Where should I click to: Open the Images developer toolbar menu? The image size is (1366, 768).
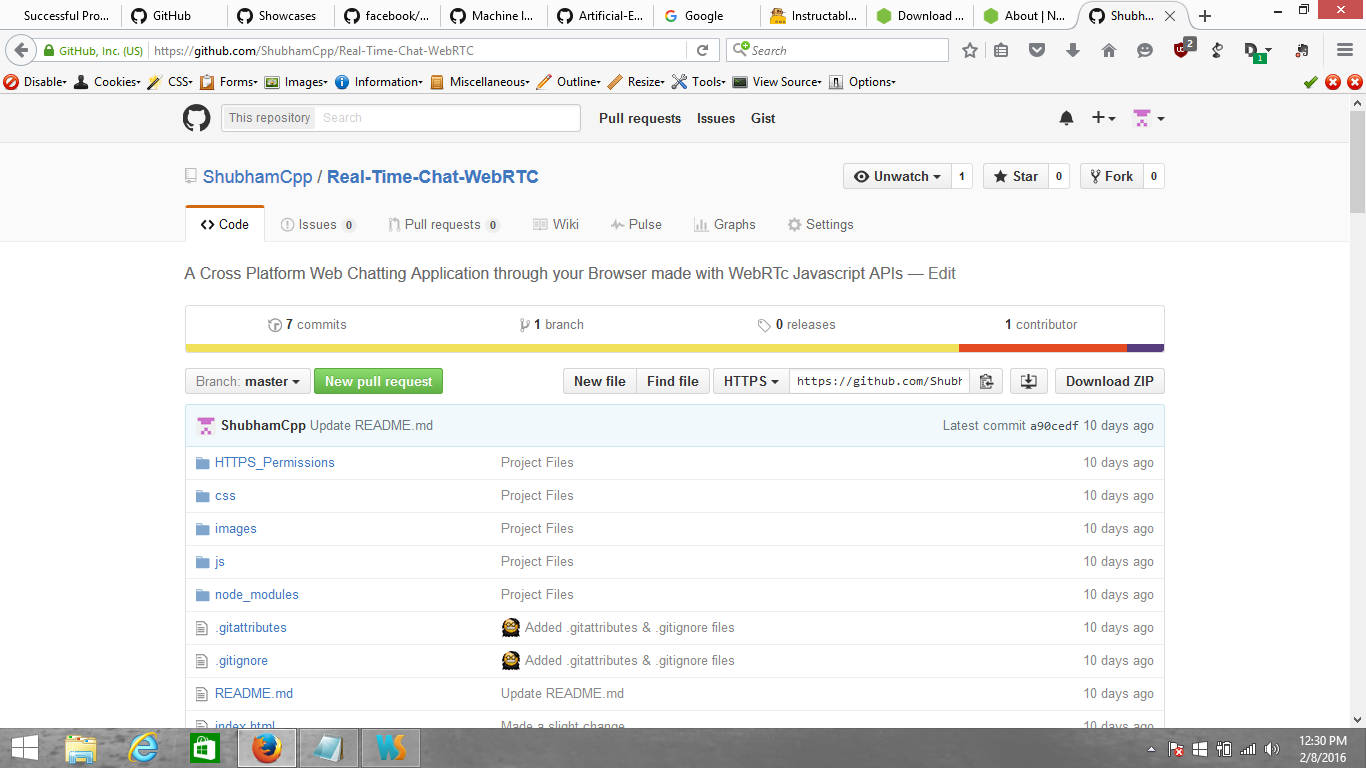296,82
